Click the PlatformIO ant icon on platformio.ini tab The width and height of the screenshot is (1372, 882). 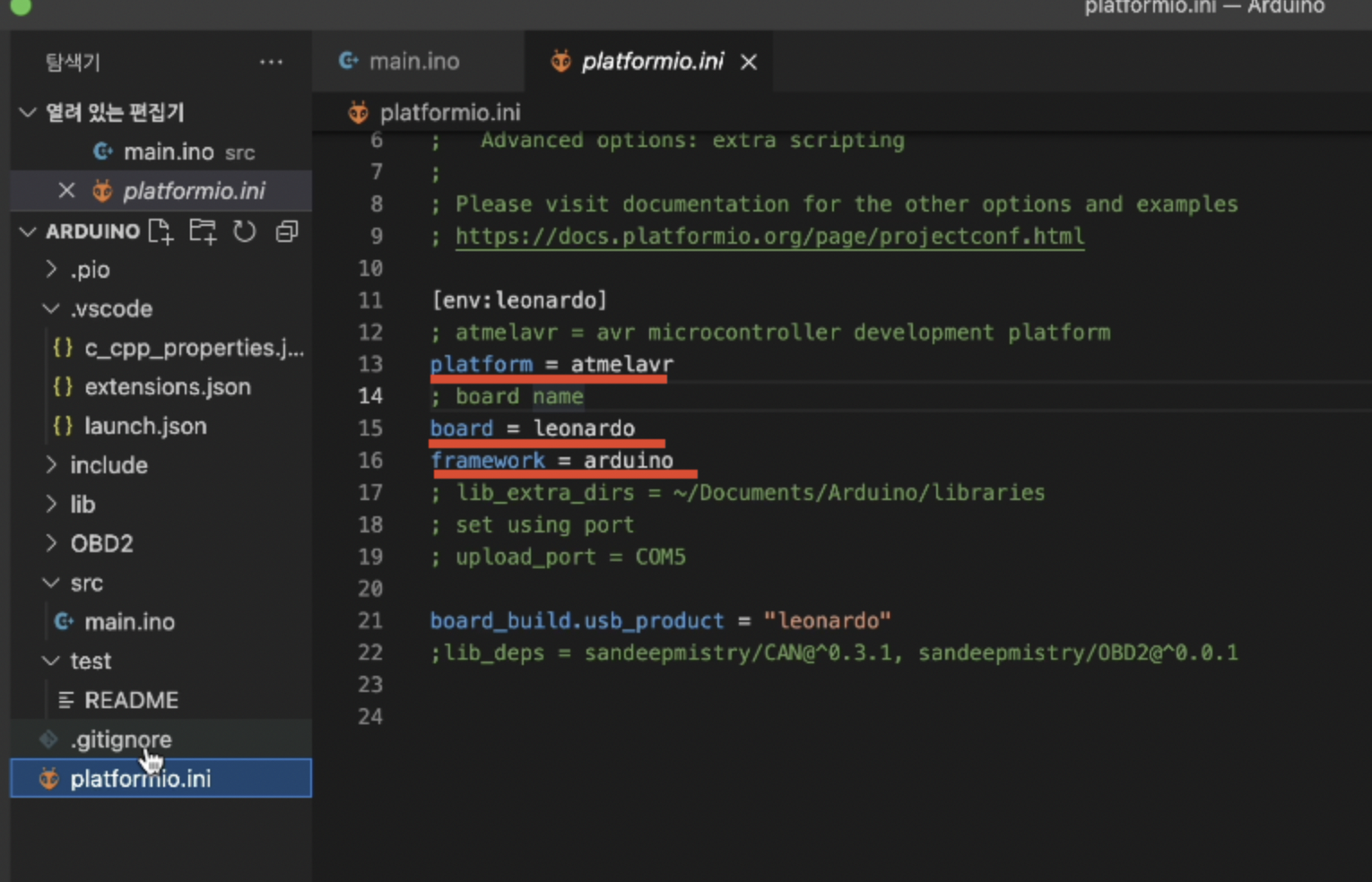click(560, 61)
